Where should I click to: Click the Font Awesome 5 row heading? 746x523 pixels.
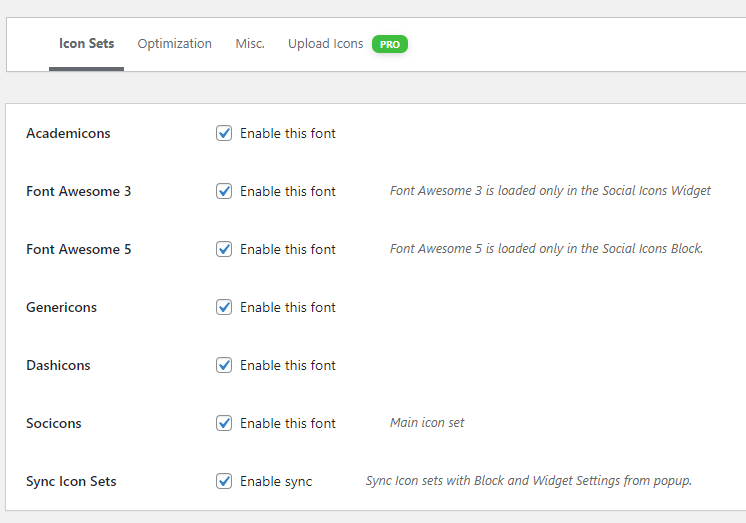78,250
